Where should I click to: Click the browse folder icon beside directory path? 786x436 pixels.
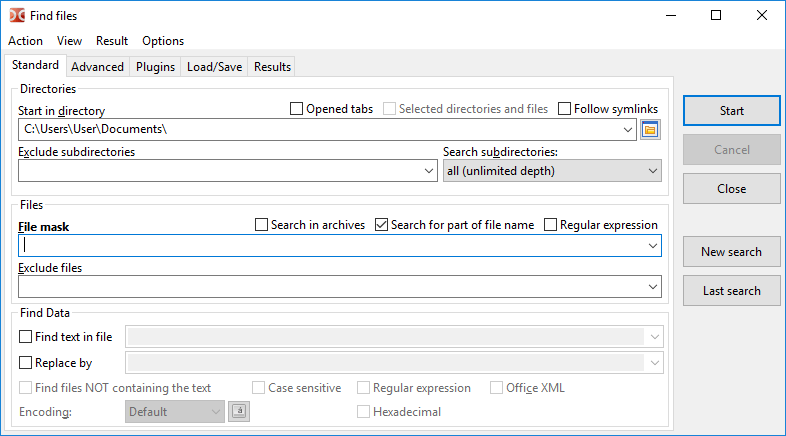coord(650,129)
